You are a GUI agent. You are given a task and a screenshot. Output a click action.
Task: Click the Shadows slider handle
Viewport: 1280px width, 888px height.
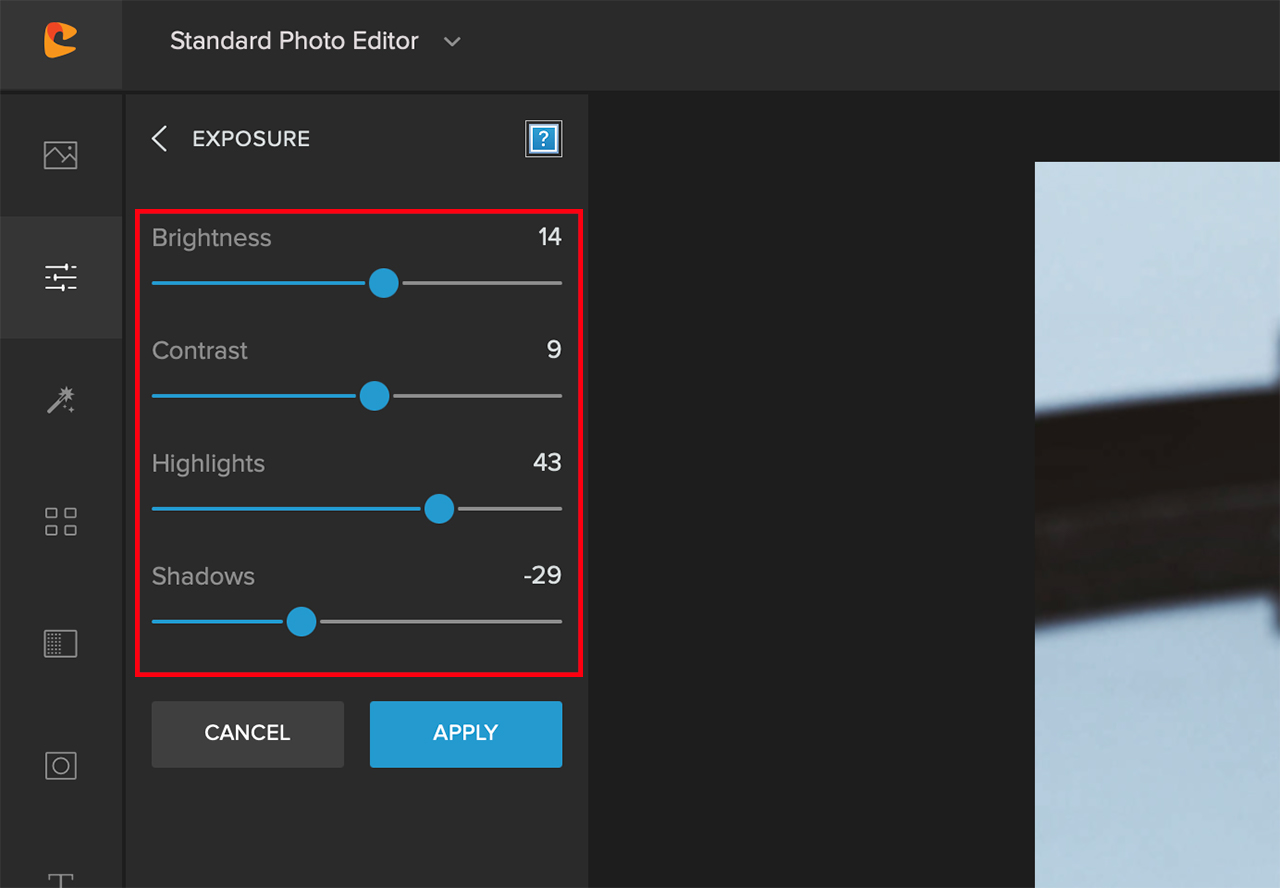click(301, 622)
